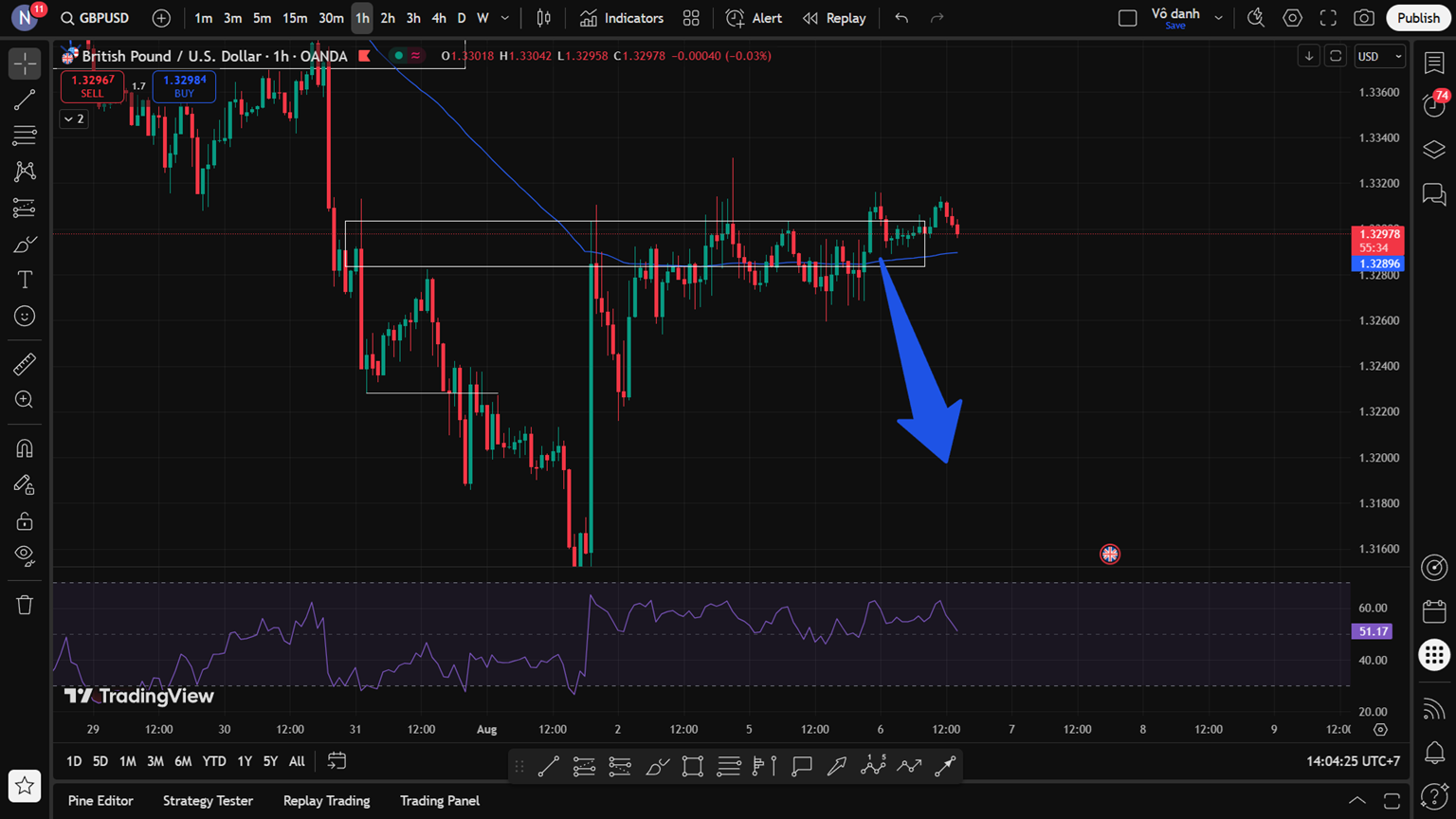Toggle lock all drawings
This screenshot has height=819, width=1456.
point(25,520)
